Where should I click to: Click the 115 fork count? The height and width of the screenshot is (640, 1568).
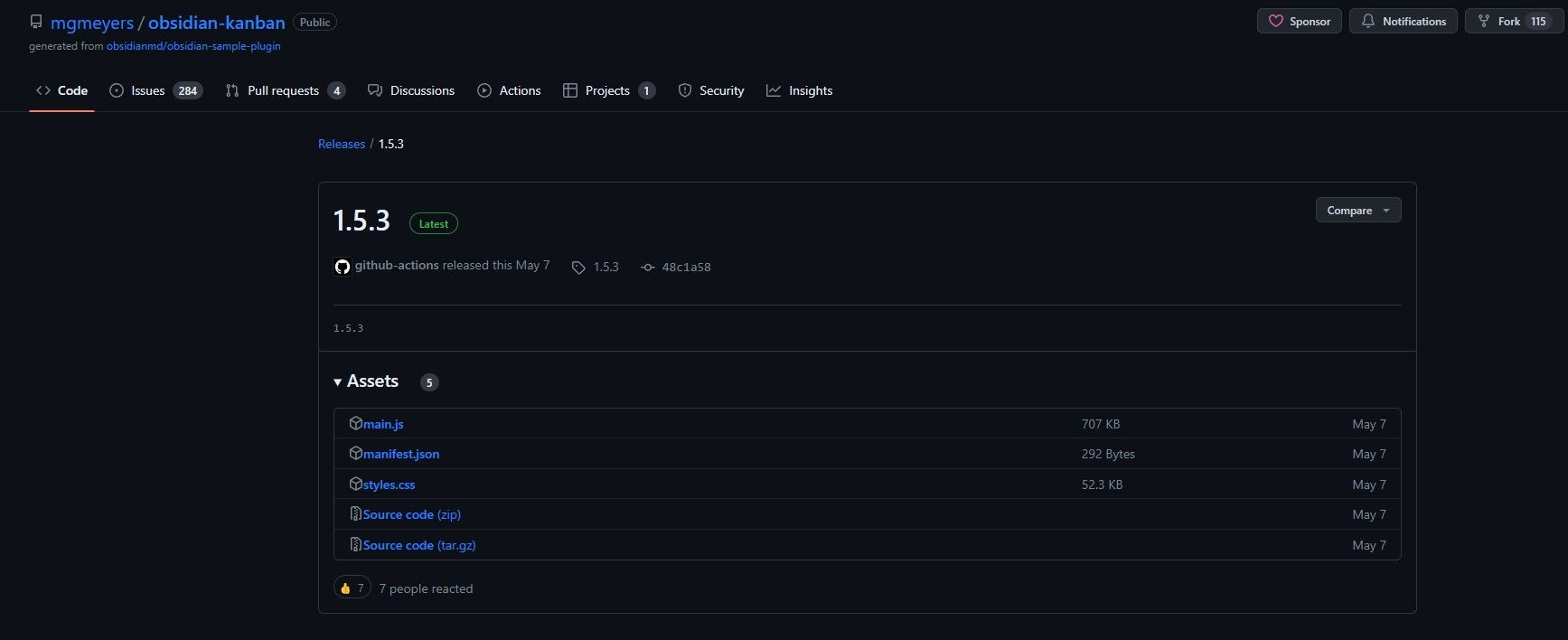[x=1538, y=22]
